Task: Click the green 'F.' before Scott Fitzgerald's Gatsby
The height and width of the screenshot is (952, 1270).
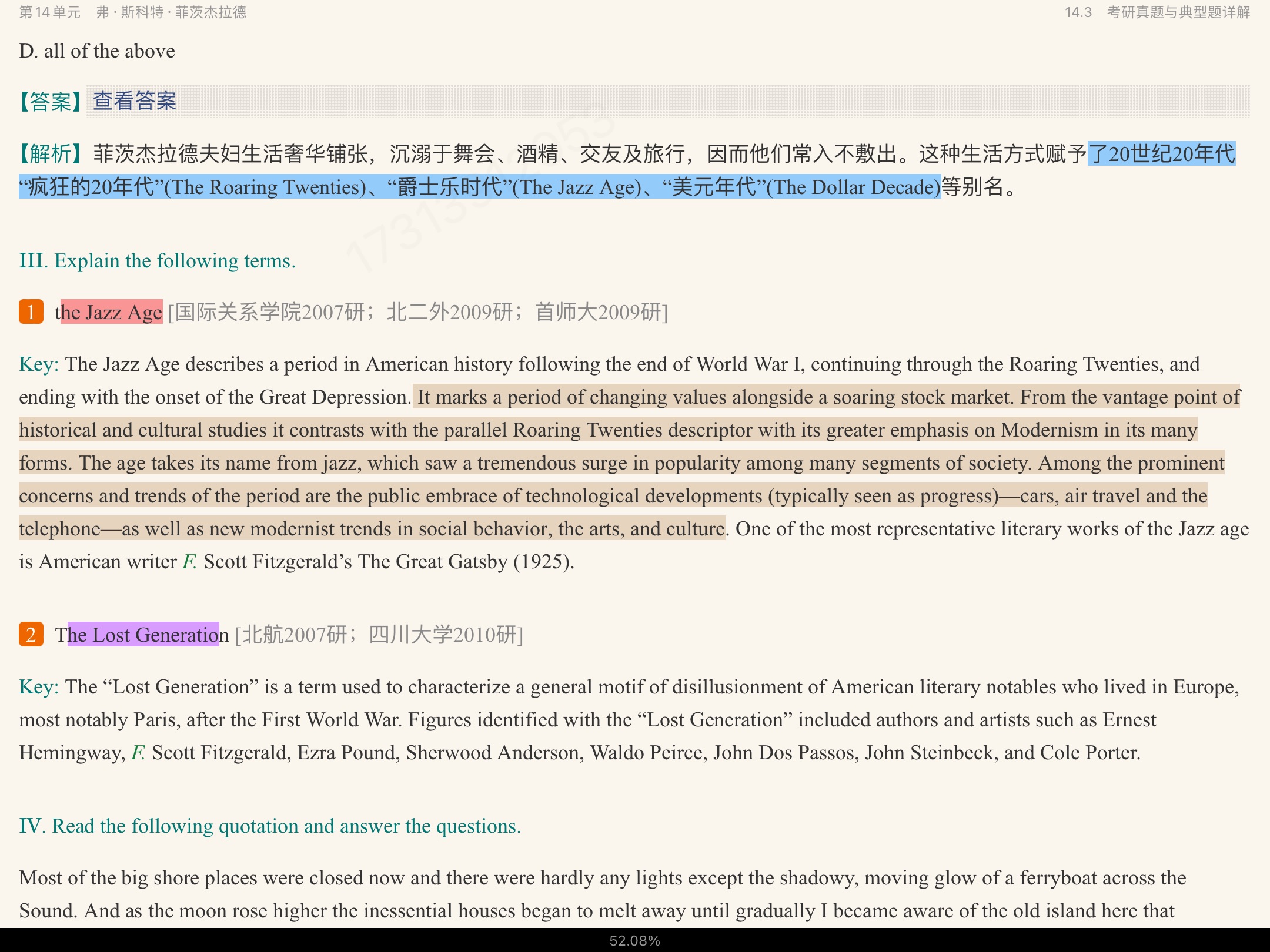Action: point(189,562)
